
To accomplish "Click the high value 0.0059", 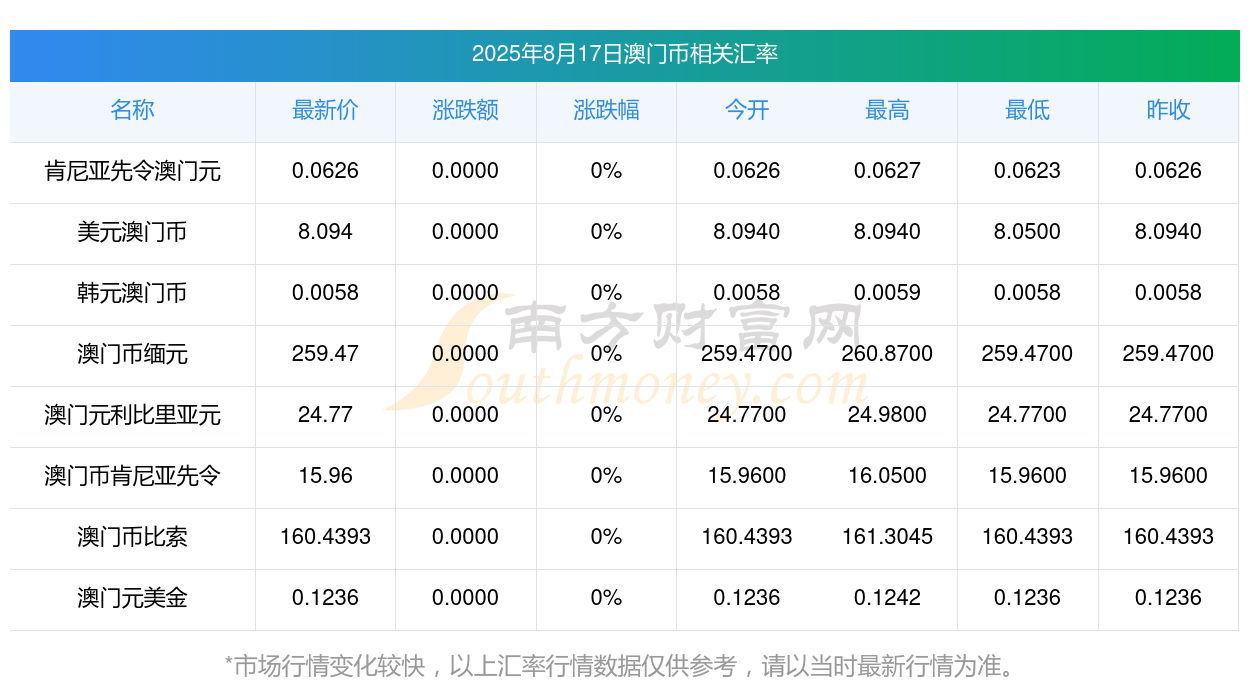I will click(887, 293).
